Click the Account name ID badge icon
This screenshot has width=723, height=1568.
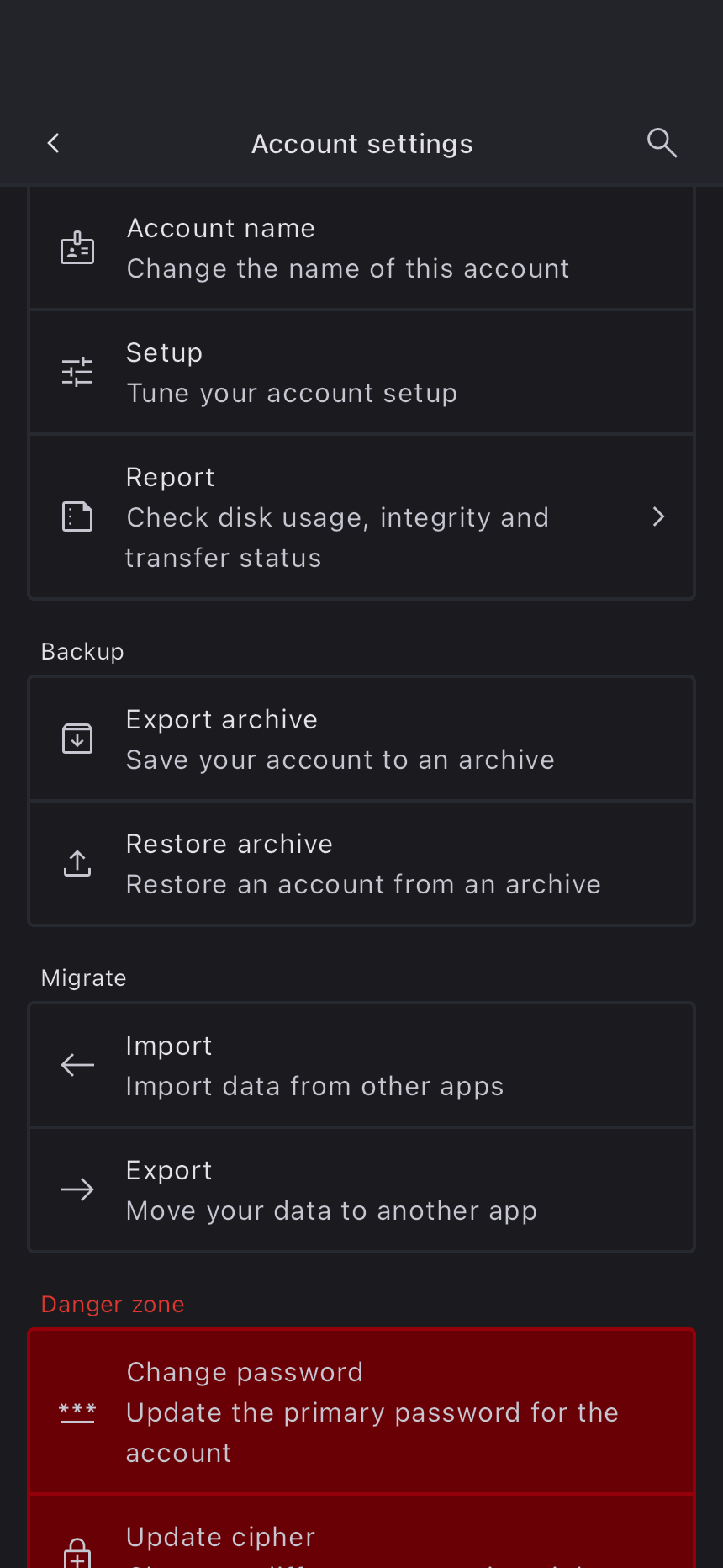tap(77, 248)
